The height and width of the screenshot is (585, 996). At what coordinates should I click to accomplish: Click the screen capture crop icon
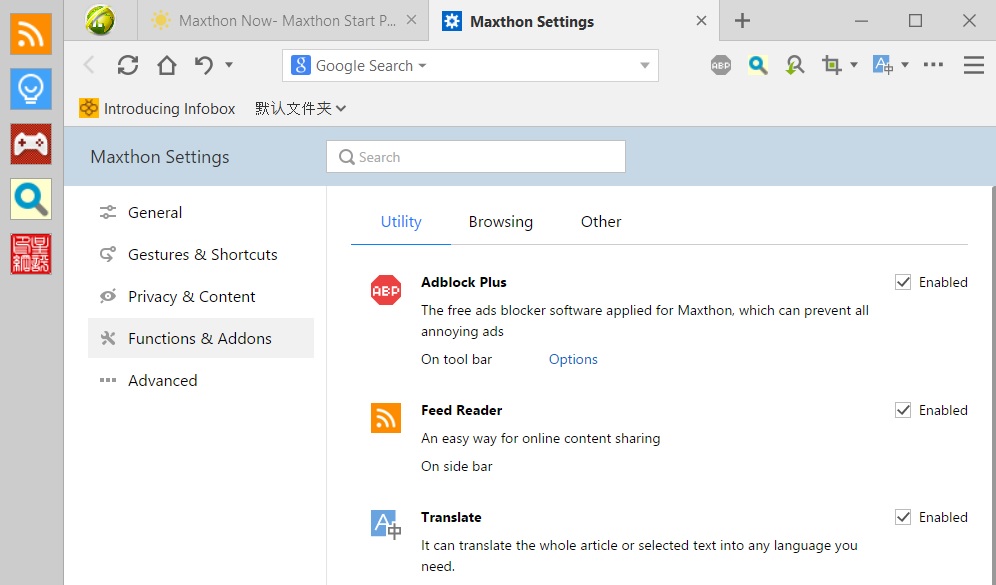[x=831, y=65]
